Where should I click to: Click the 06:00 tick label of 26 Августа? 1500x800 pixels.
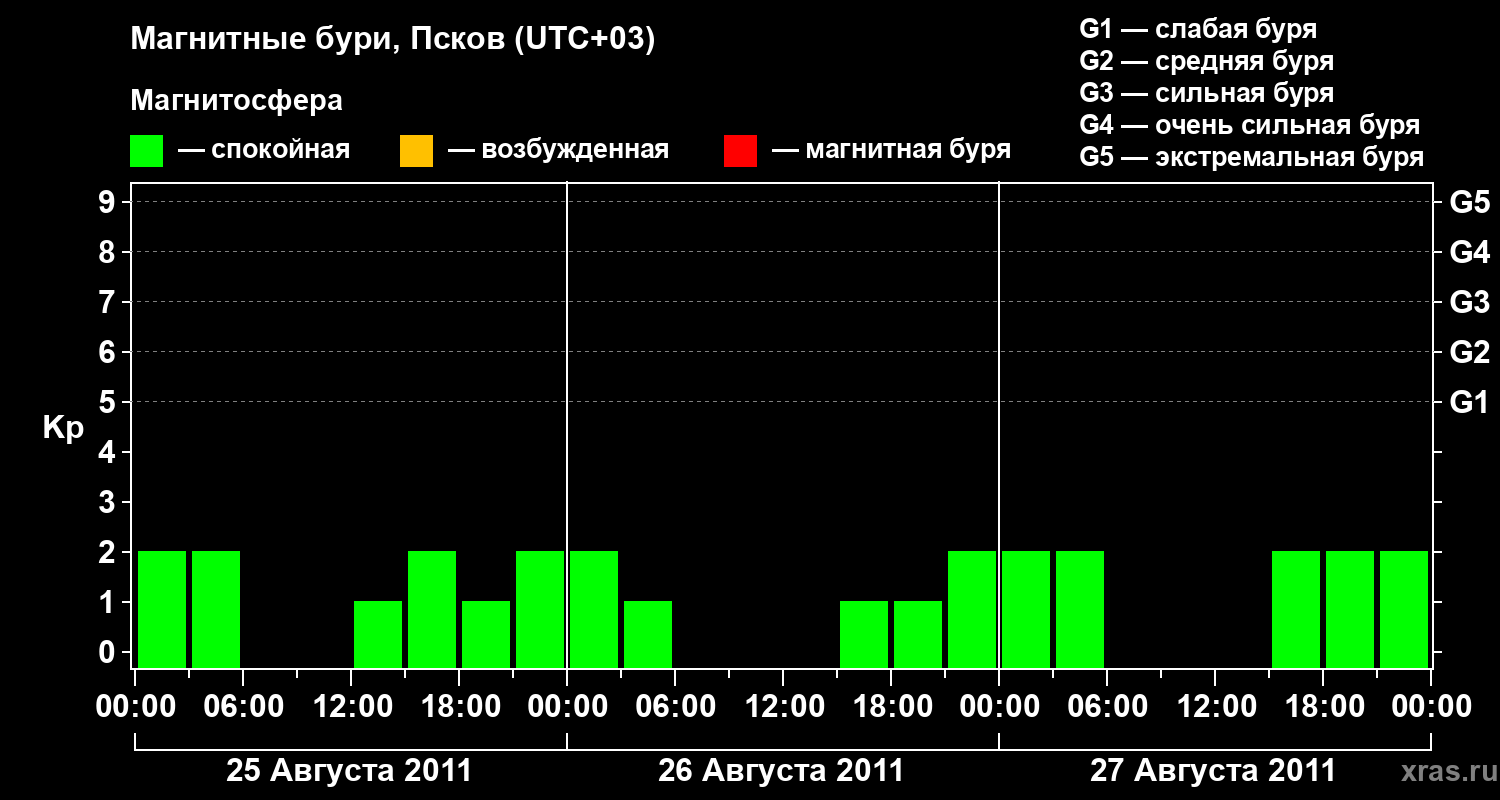pyautogui.click(x=675, y=707)
